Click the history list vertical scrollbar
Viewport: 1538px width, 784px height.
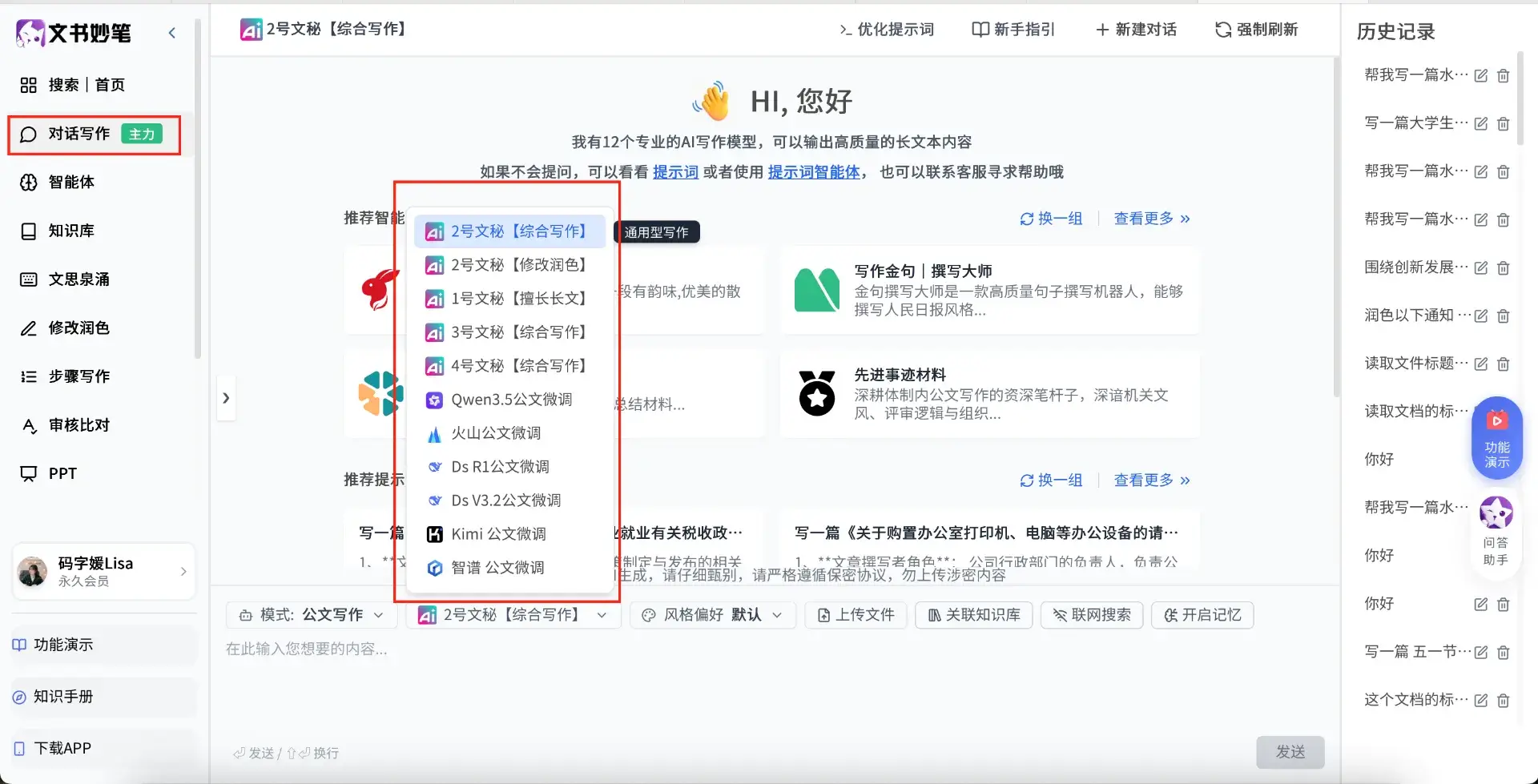tap(1520, 96)
